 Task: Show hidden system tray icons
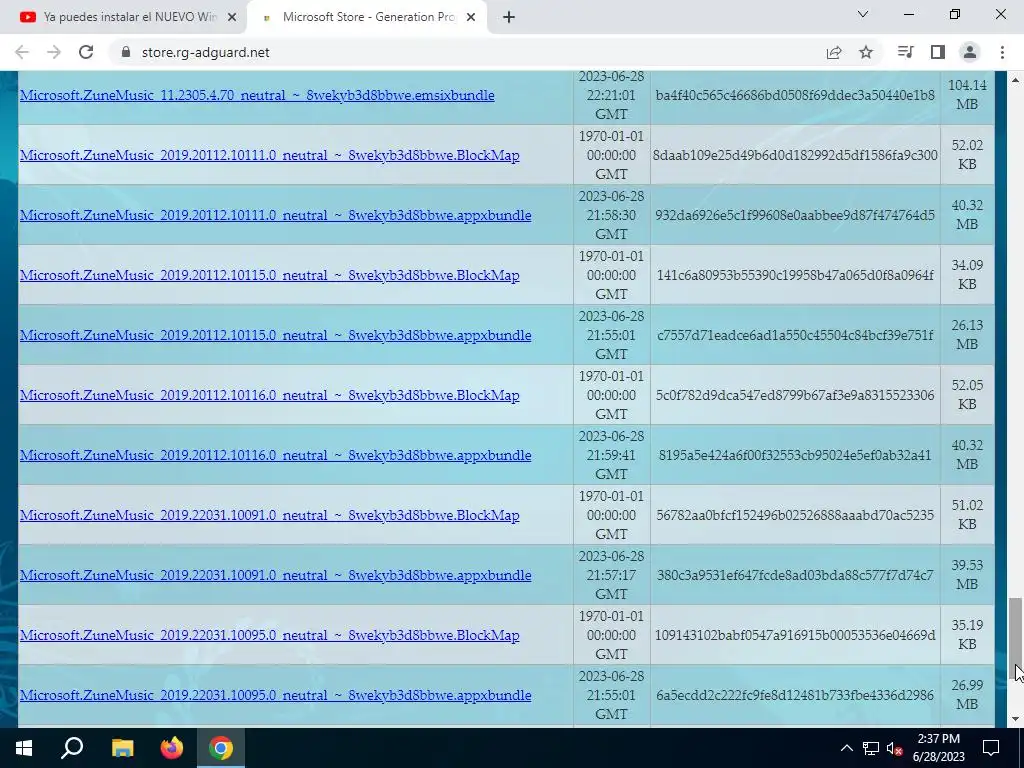[846, 748]
